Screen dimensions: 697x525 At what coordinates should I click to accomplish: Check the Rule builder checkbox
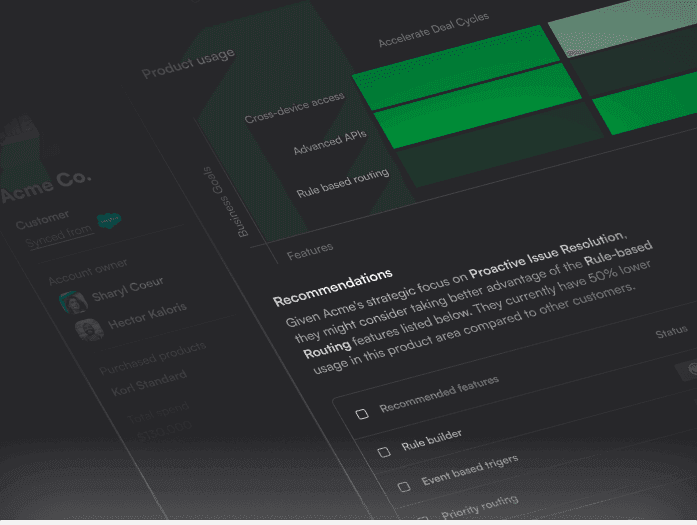click(383, 452)
